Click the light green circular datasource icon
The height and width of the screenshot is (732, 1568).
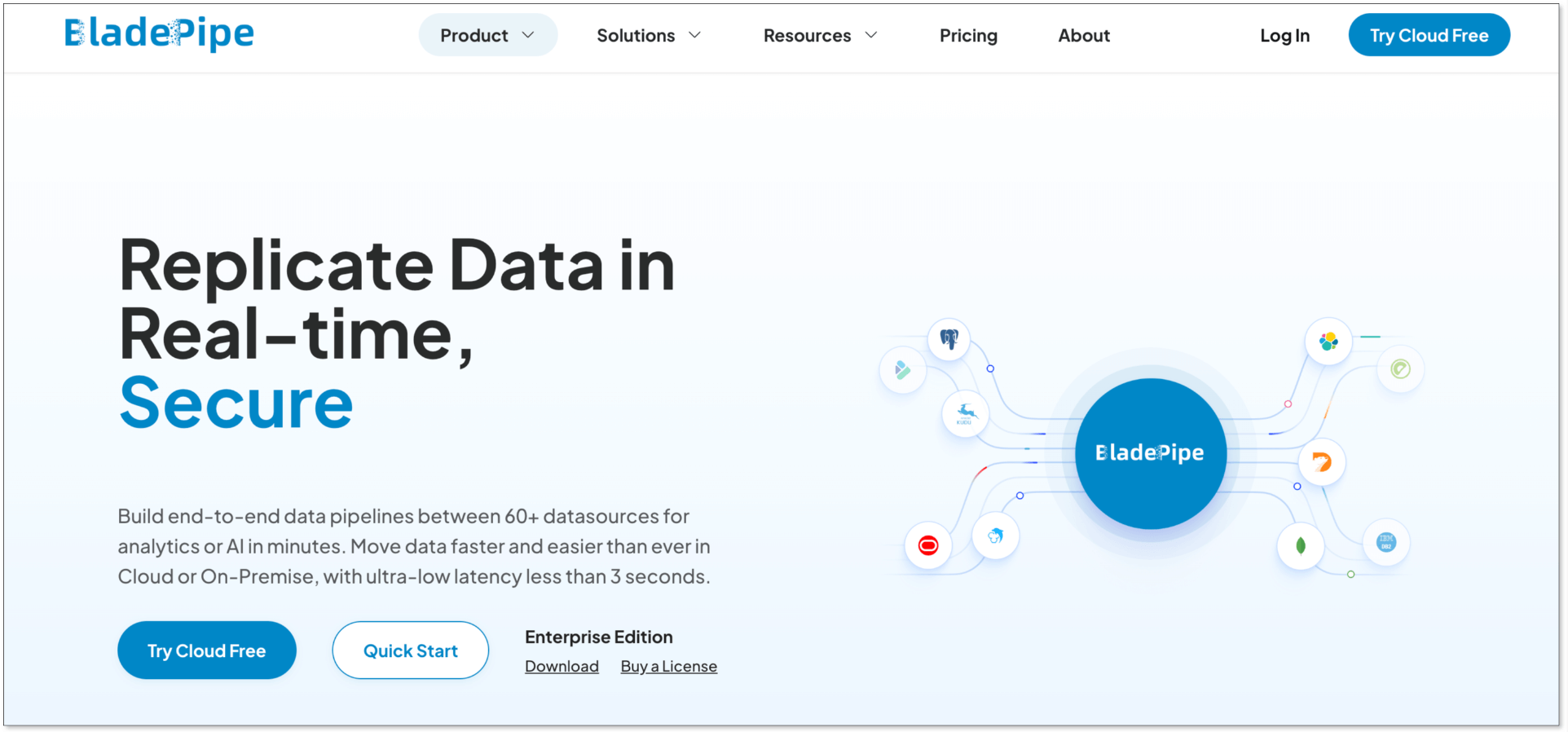coord(1400,369)
